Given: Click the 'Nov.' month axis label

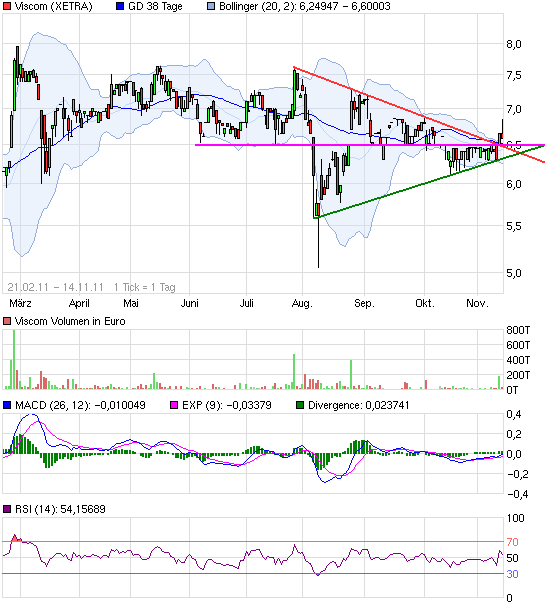Looking at the screenshot, I should (x=477, y=303).
